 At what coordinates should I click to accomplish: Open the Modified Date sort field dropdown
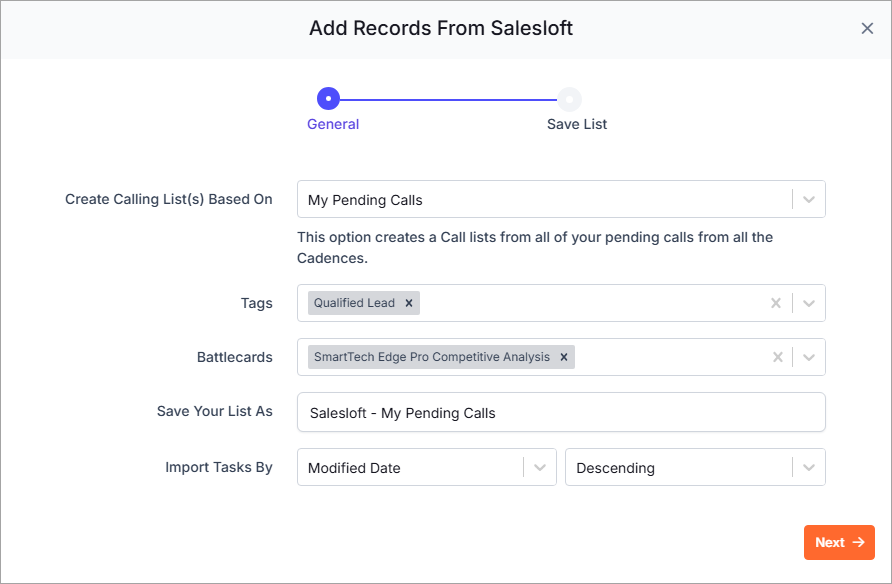(x=427, y=467)
